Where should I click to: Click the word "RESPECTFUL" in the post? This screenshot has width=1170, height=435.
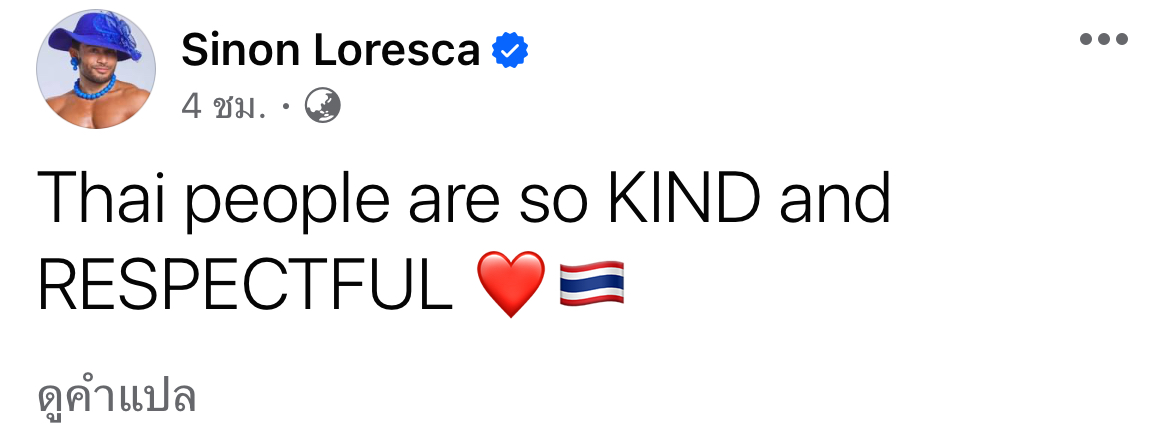point(245,284)
